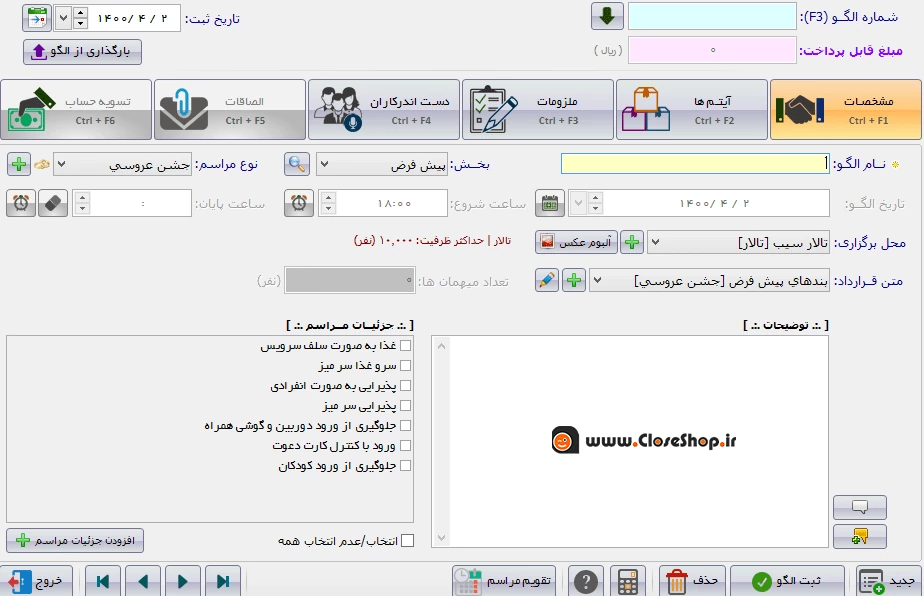The width and height of the screenshot is (924, 596).
Task: Click the magnifier search icon beside بخش
Action: coord(297,164)
